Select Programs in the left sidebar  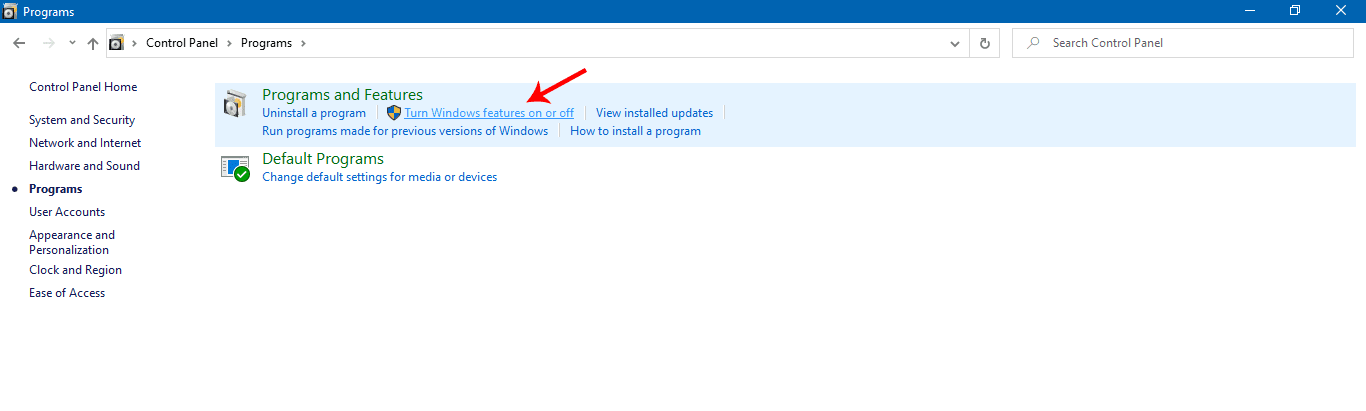click(x=56, y=189)
